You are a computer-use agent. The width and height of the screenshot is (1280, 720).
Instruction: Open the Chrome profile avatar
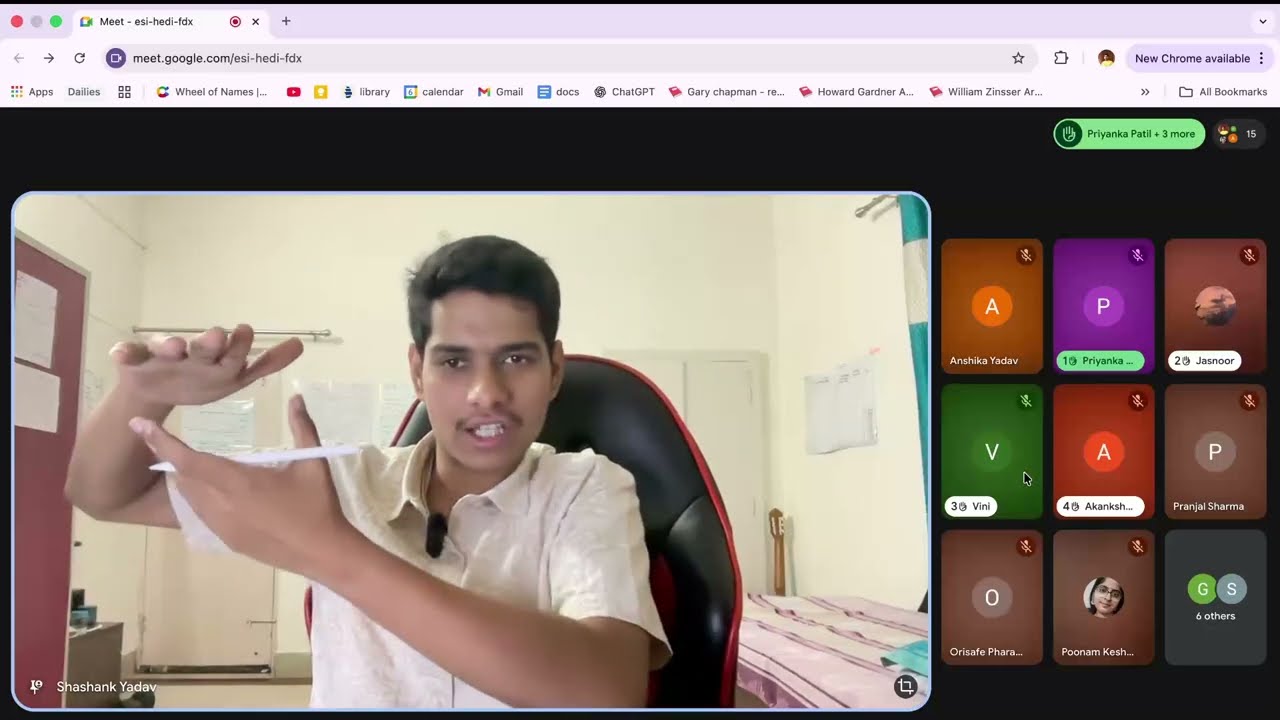1106,58
